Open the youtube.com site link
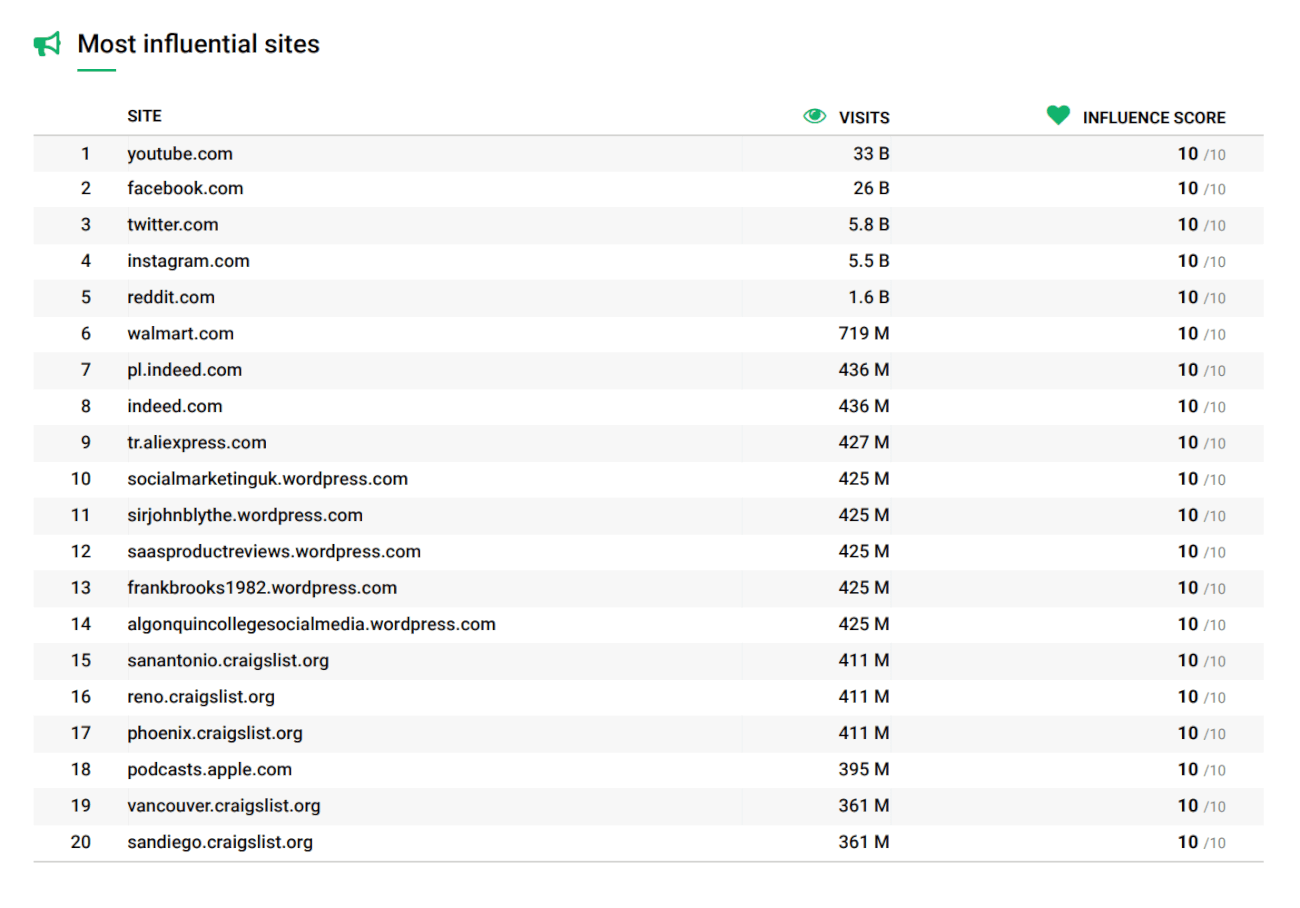1300x908 pixels. (180, 154)
